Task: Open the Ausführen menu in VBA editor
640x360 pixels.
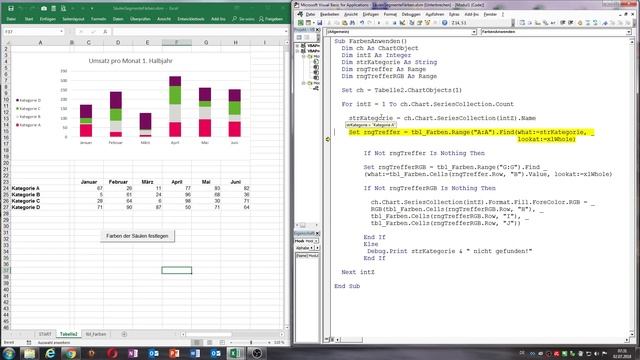Action: click(435, 14)
